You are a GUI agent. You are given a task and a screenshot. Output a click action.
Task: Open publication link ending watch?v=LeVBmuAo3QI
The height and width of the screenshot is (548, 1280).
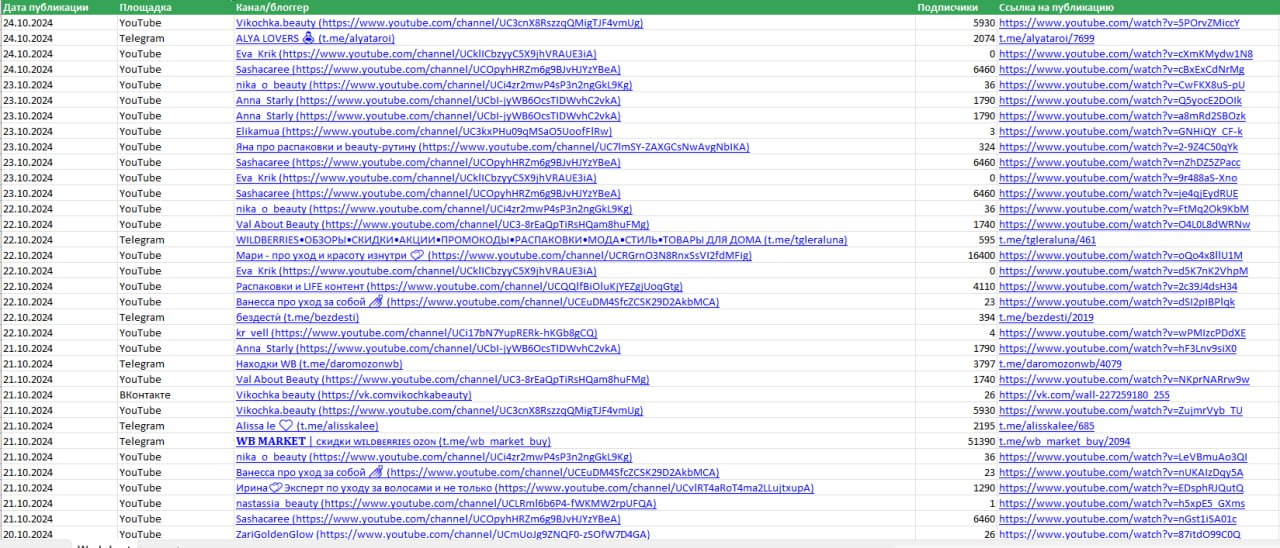[1122, 457]
